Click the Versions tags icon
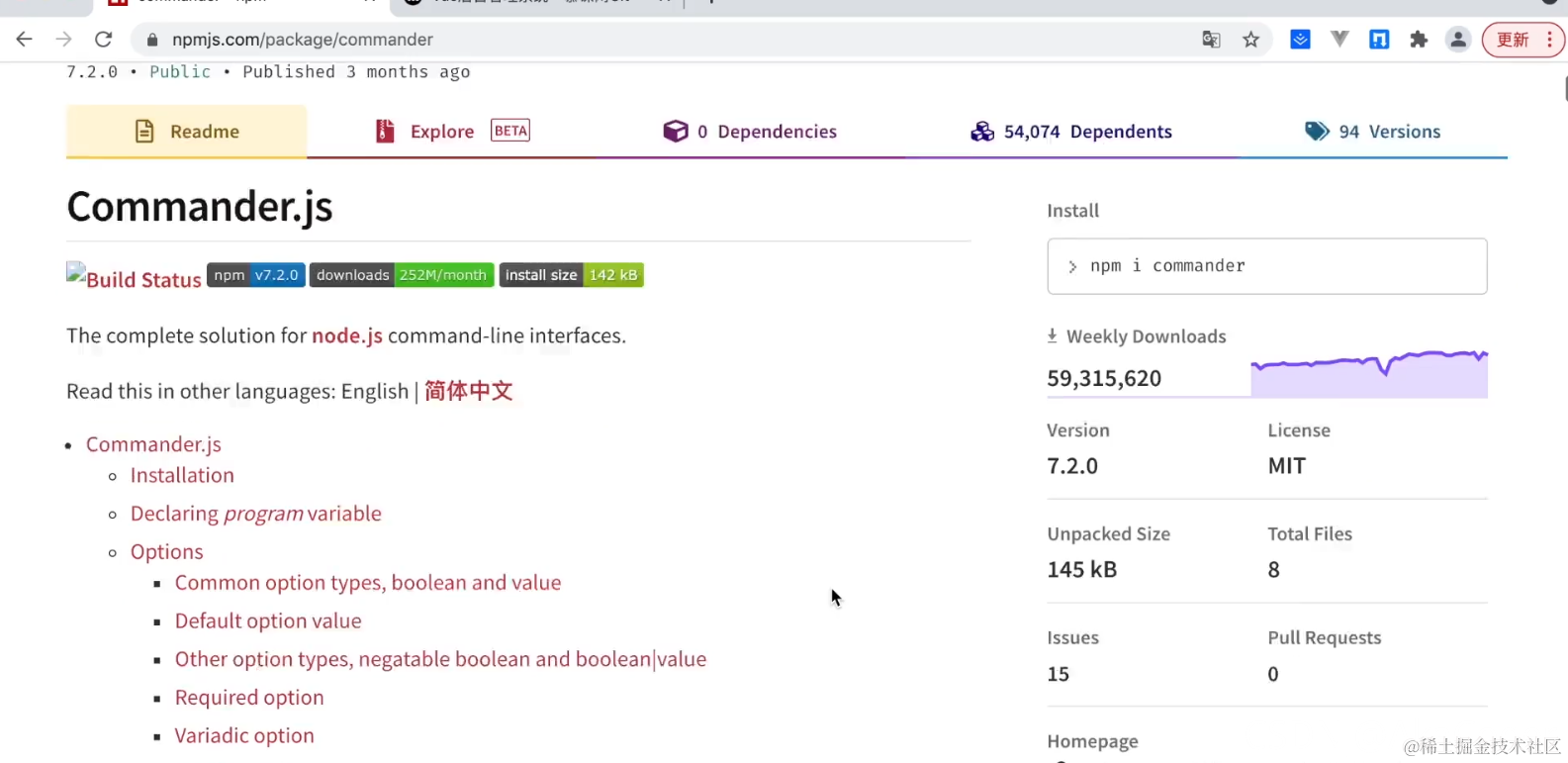1568x763 pixels. click(1317, 132)
